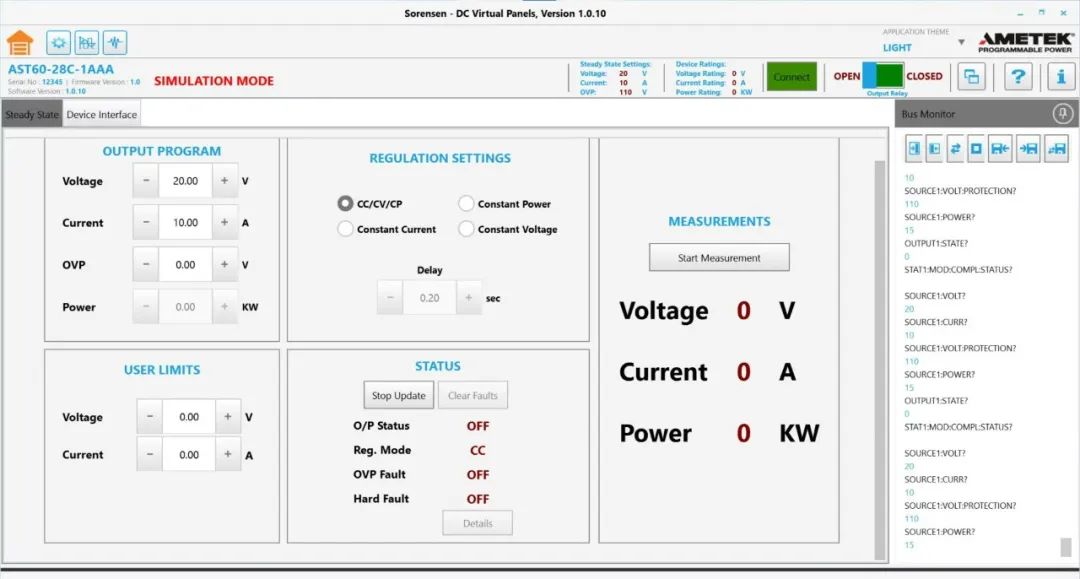This screenshot has height=579, width=1080.
Task: Decrease Output Program Current with minus button
Action: tap(146, 223)
